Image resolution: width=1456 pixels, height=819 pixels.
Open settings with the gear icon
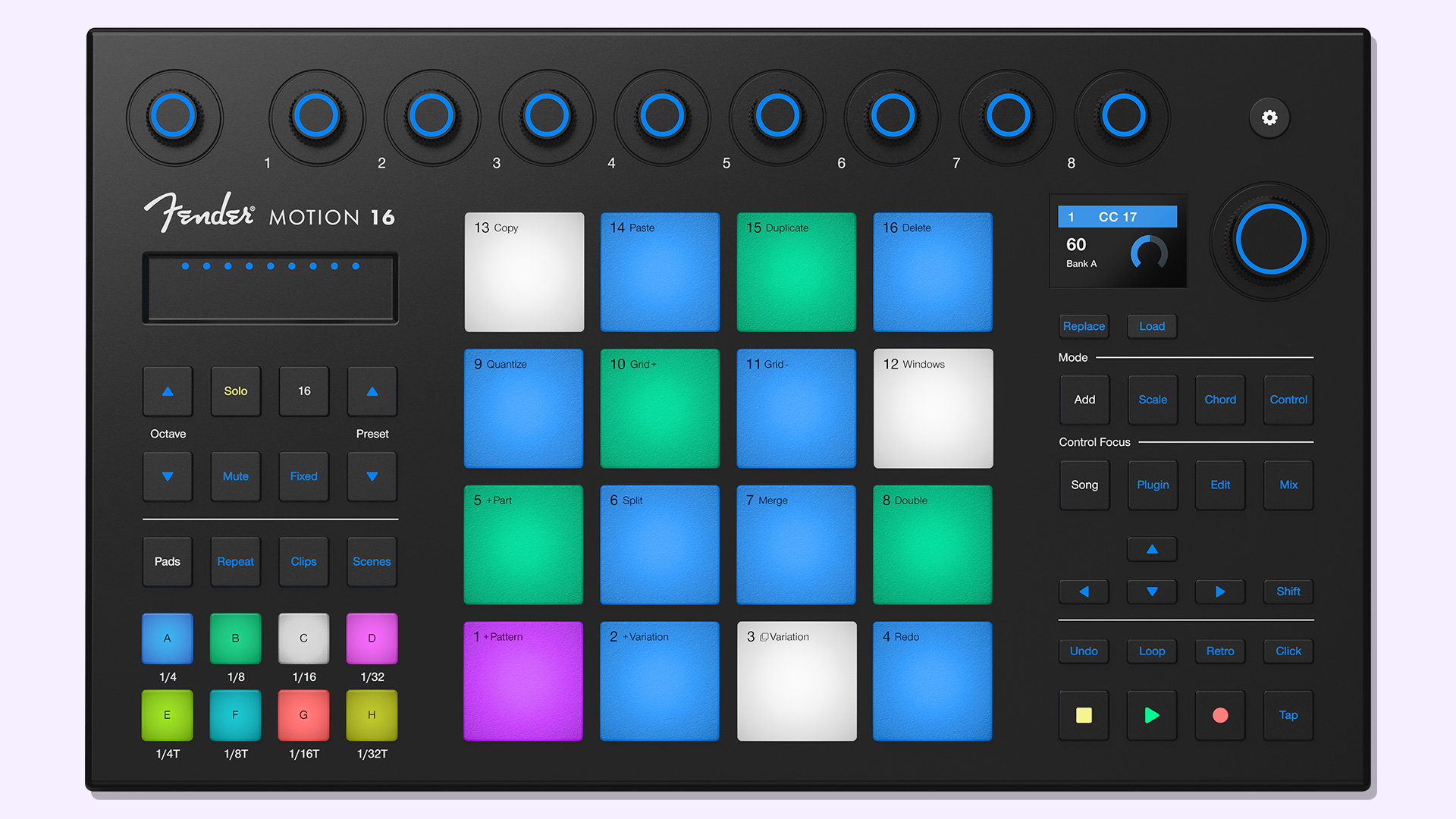tap(1269, 118)
